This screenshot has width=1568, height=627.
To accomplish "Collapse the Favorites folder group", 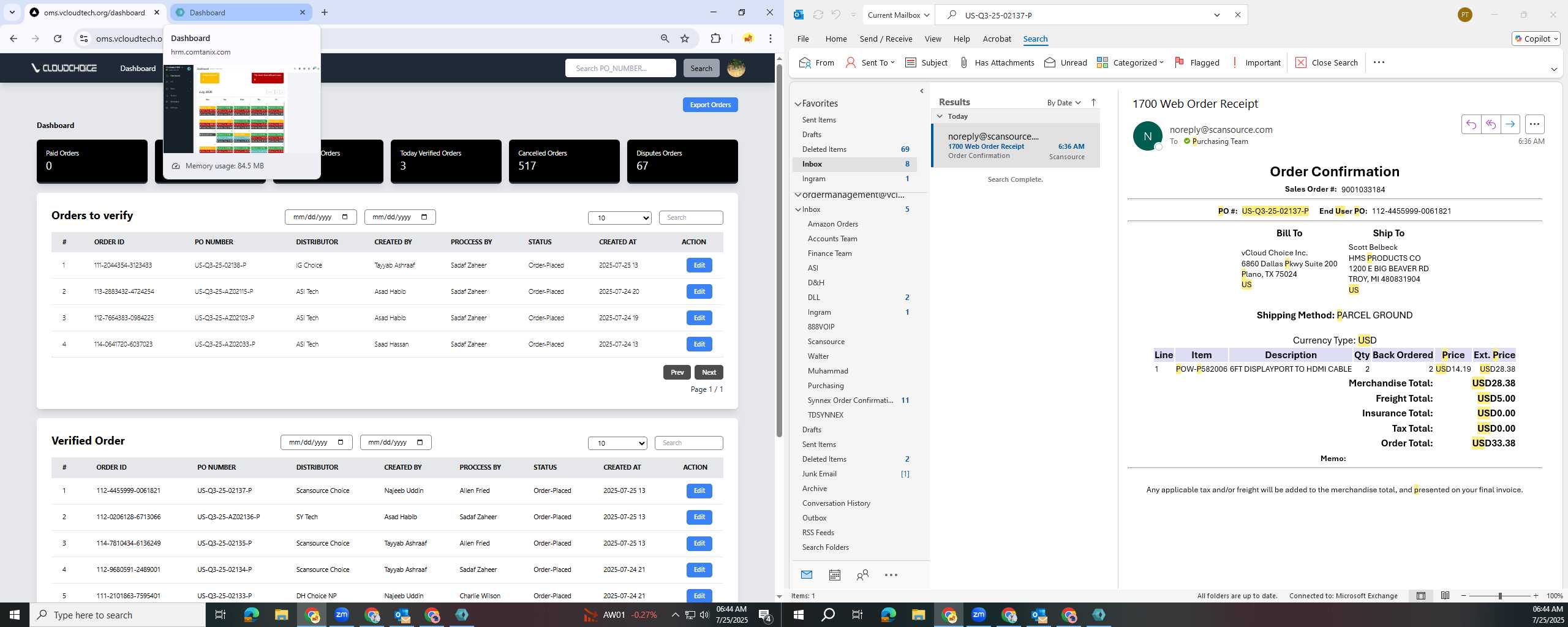I will [798, 104].
